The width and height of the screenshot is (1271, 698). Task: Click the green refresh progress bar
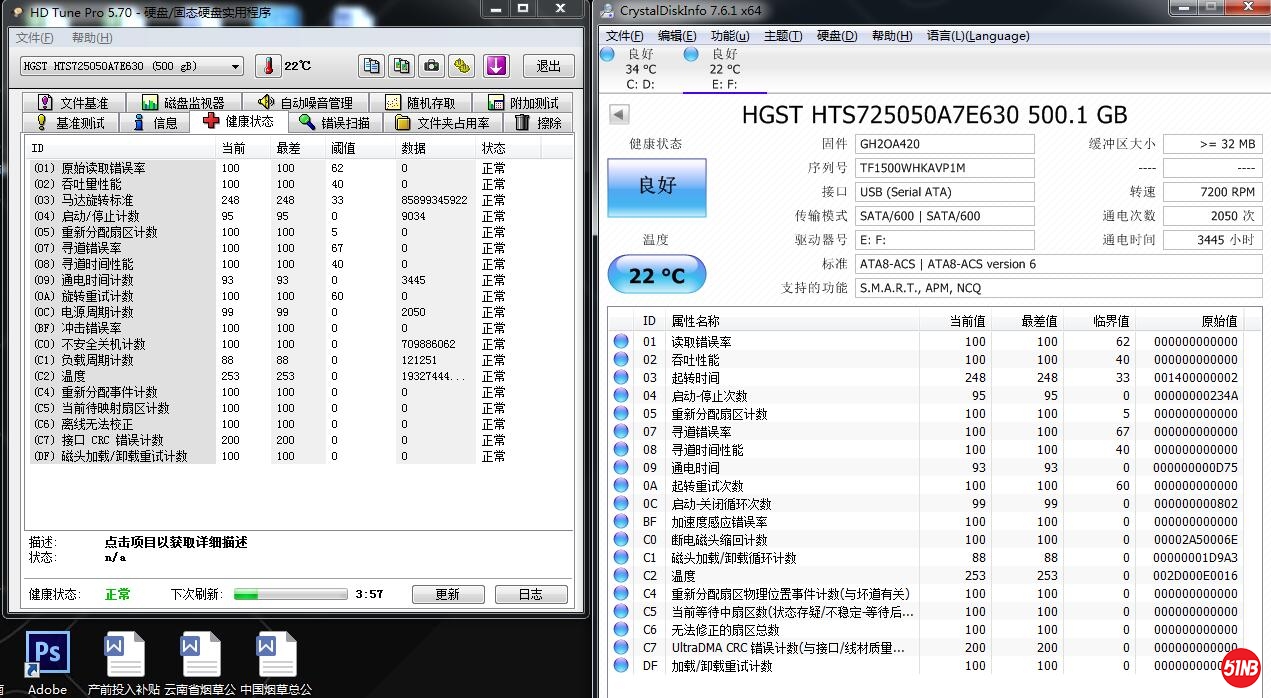[290, 594]
